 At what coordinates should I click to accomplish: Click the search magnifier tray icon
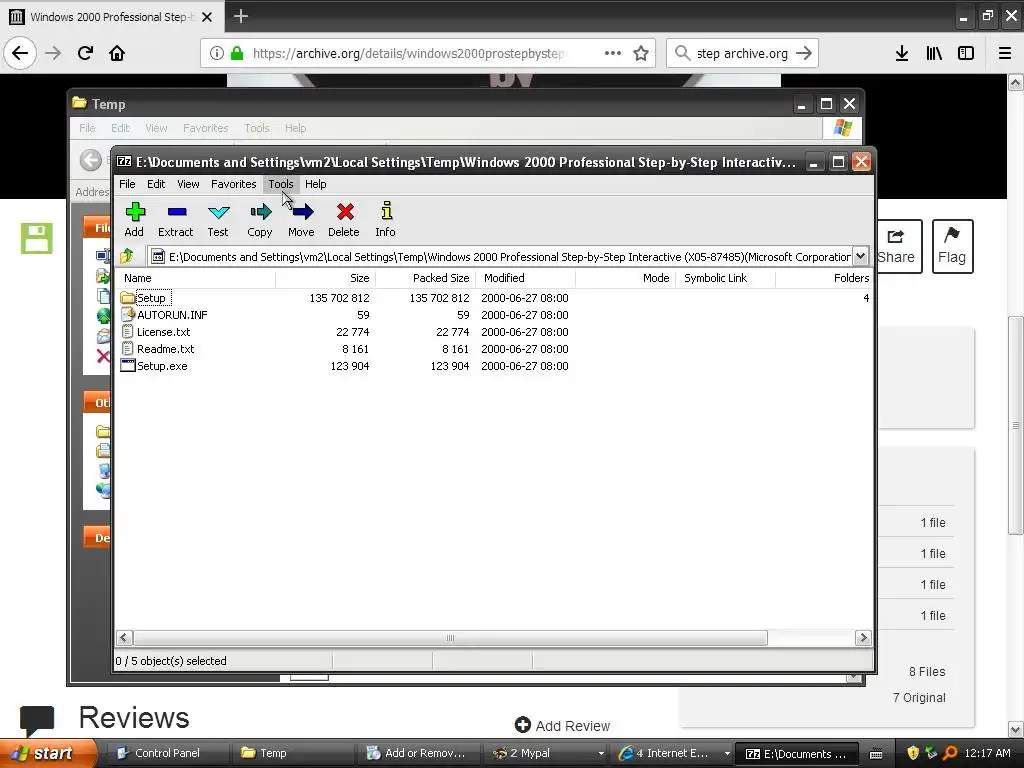[950, 753]
